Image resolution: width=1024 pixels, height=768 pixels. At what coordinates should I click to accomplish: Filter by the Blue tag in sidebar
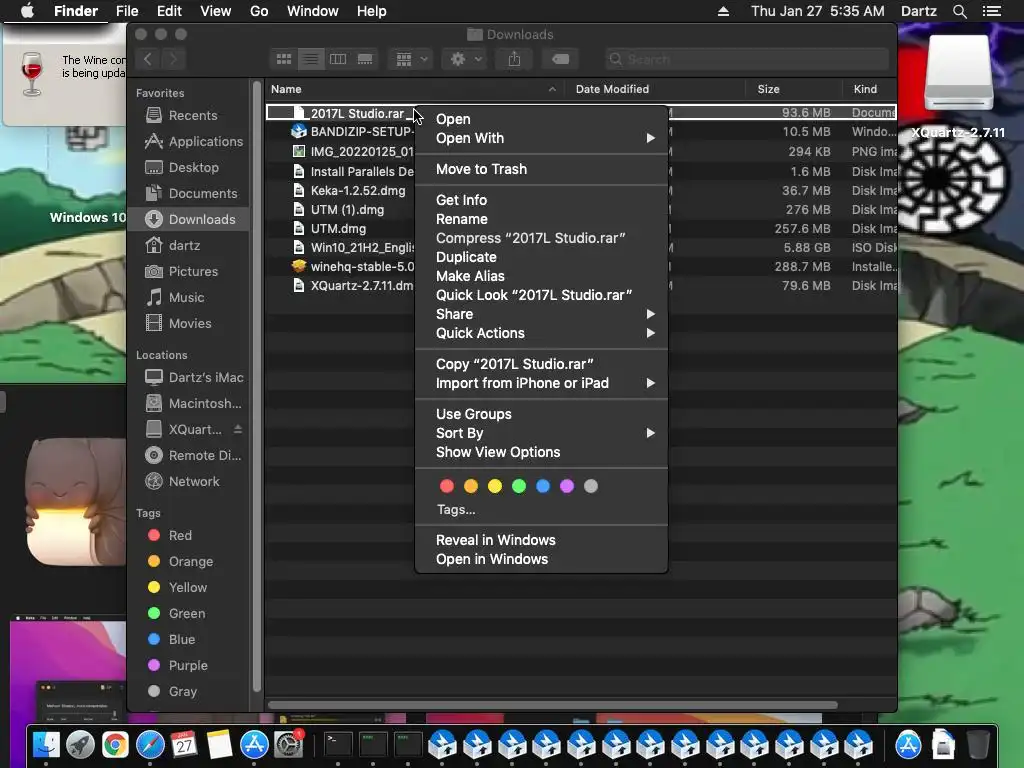(189, 639)
